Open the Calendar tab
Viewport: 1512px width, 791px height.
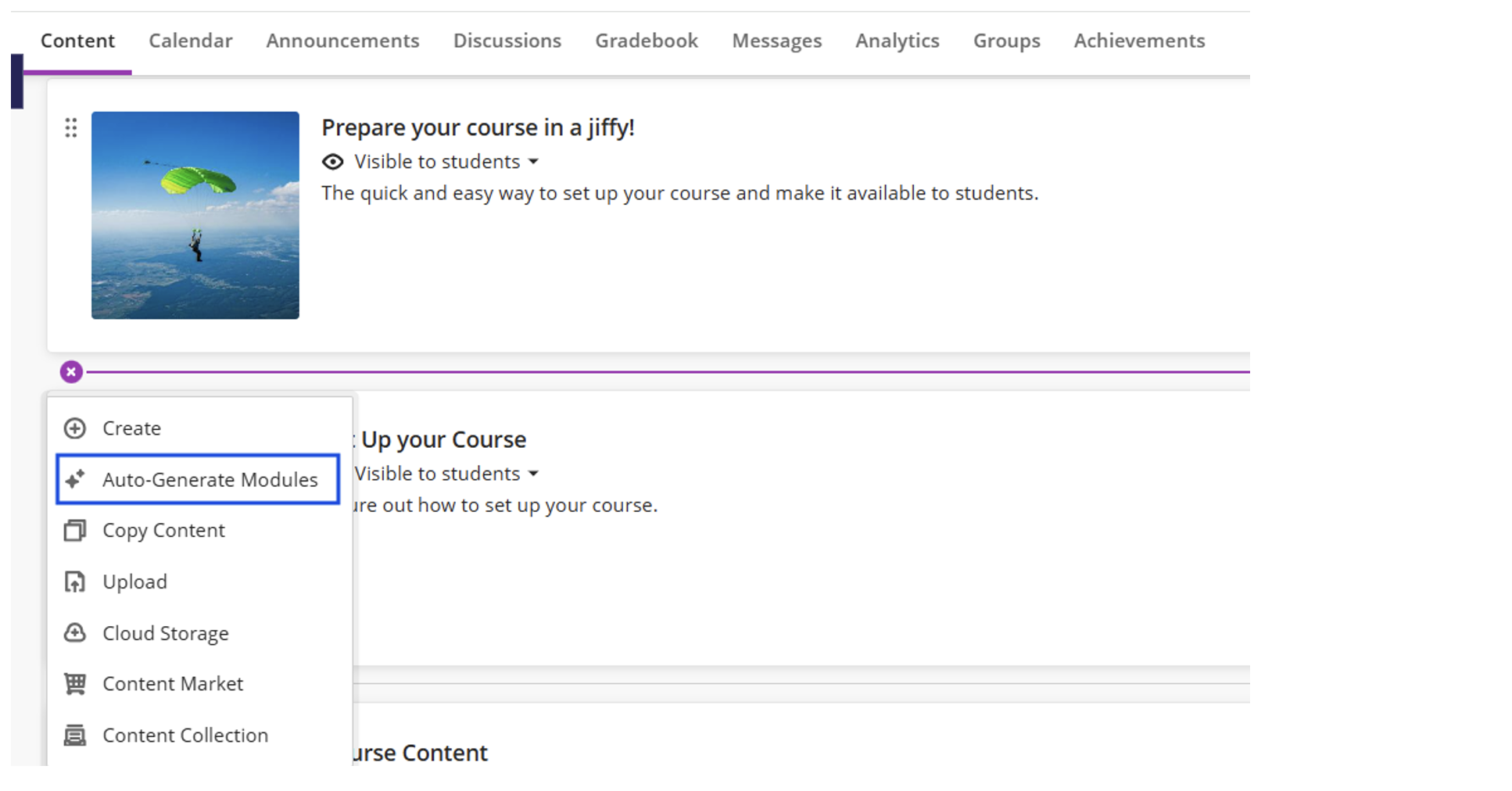click(191, 41)
